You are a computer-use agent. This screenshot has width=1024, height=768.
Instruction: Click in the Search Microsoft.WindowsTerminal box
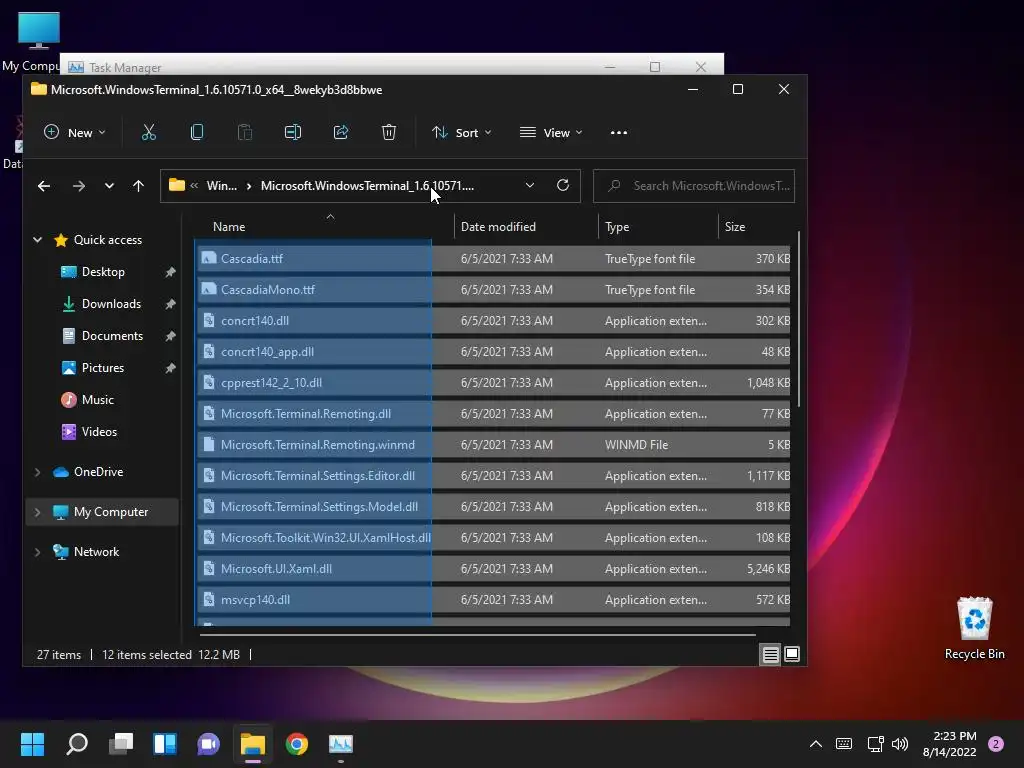[x=694, y=186]
